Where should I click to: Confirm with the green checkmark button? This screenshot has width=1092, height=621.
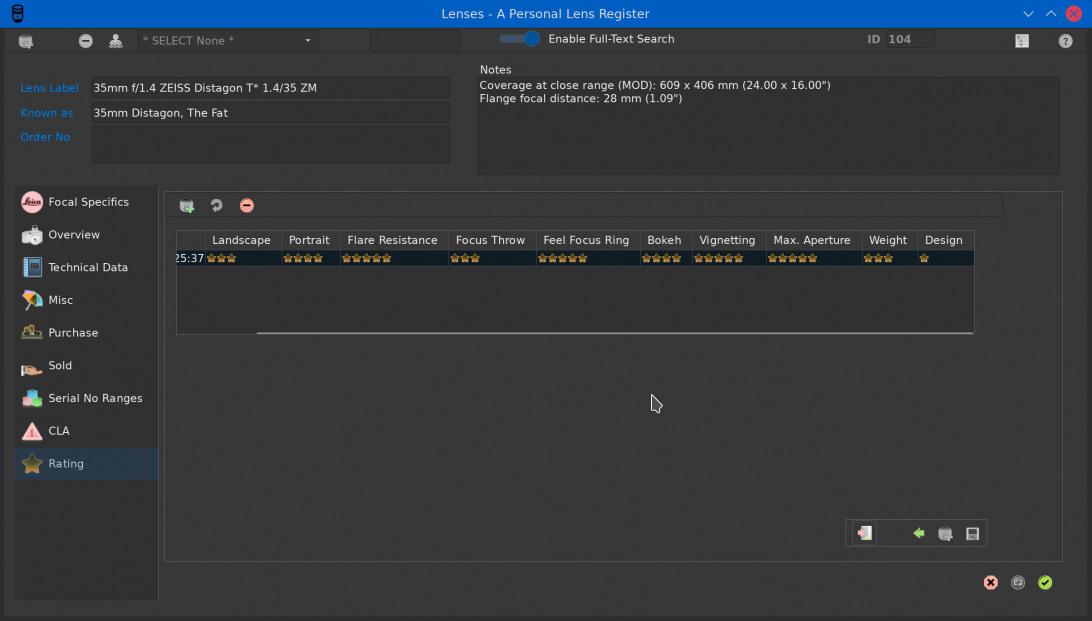(1045, 582)
